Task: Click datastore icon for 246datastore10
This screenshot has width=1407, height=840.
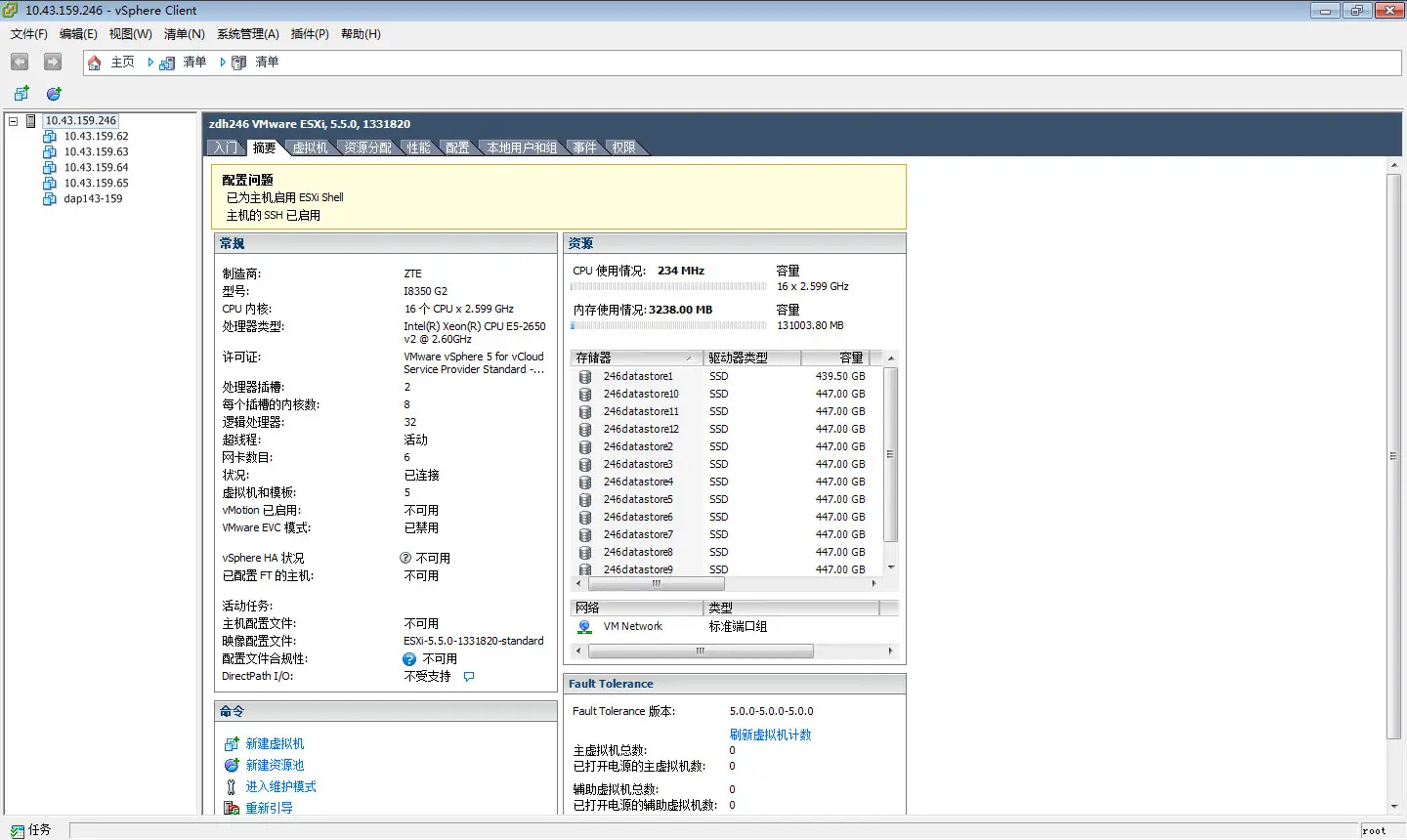Action: click(x=585, y=395)
